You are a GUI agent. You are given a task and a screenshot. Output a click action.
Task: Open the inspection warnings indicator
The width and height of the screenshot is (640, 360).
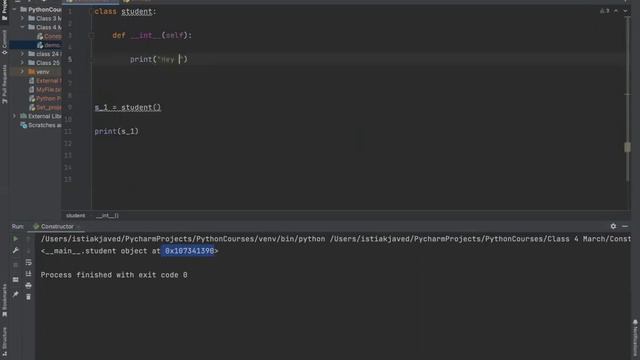pos(604,11)
